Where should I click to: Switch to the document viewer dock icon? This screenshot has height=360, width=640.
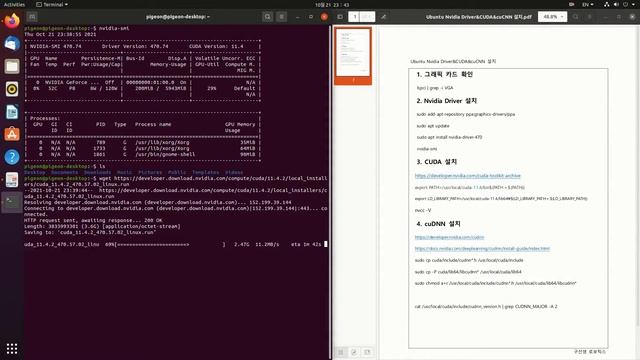pos(12,180)
